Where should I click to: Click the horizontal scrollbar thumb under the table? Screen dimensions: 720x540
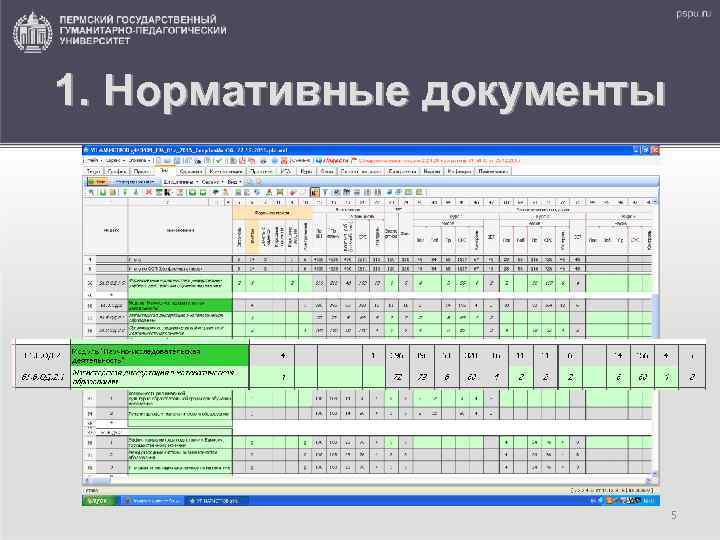click(99, 480)
